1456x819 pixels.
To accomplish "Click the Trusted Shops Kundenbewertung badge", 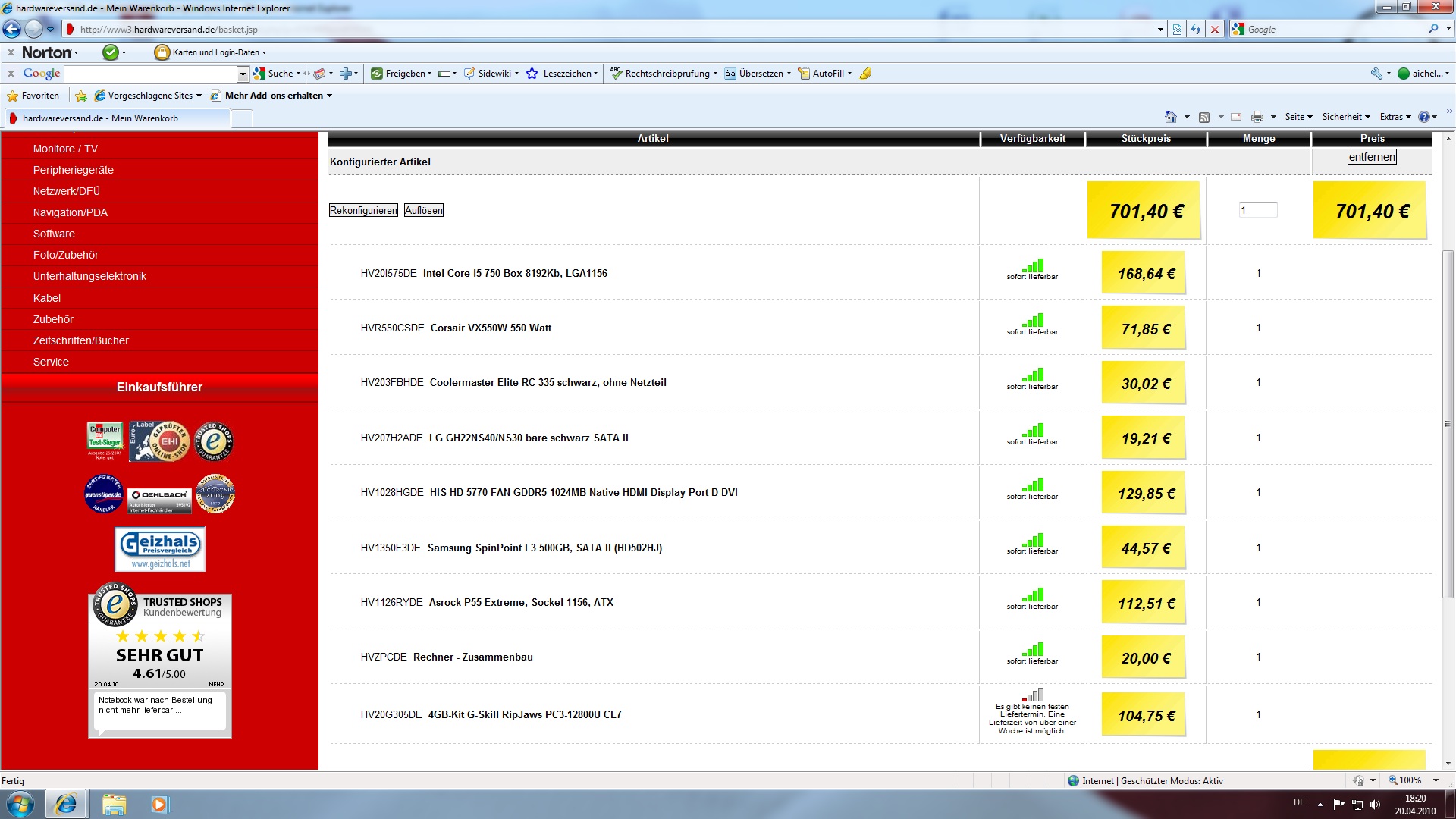I will 160,659.
